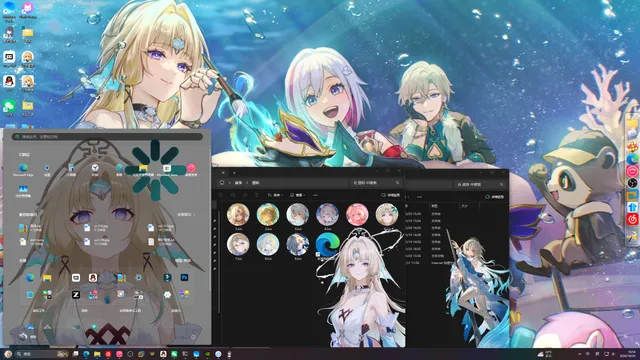Open the QQ penguin icon in Start app folders
This screenshot has height=360, width=640.
tap(93, 278)
